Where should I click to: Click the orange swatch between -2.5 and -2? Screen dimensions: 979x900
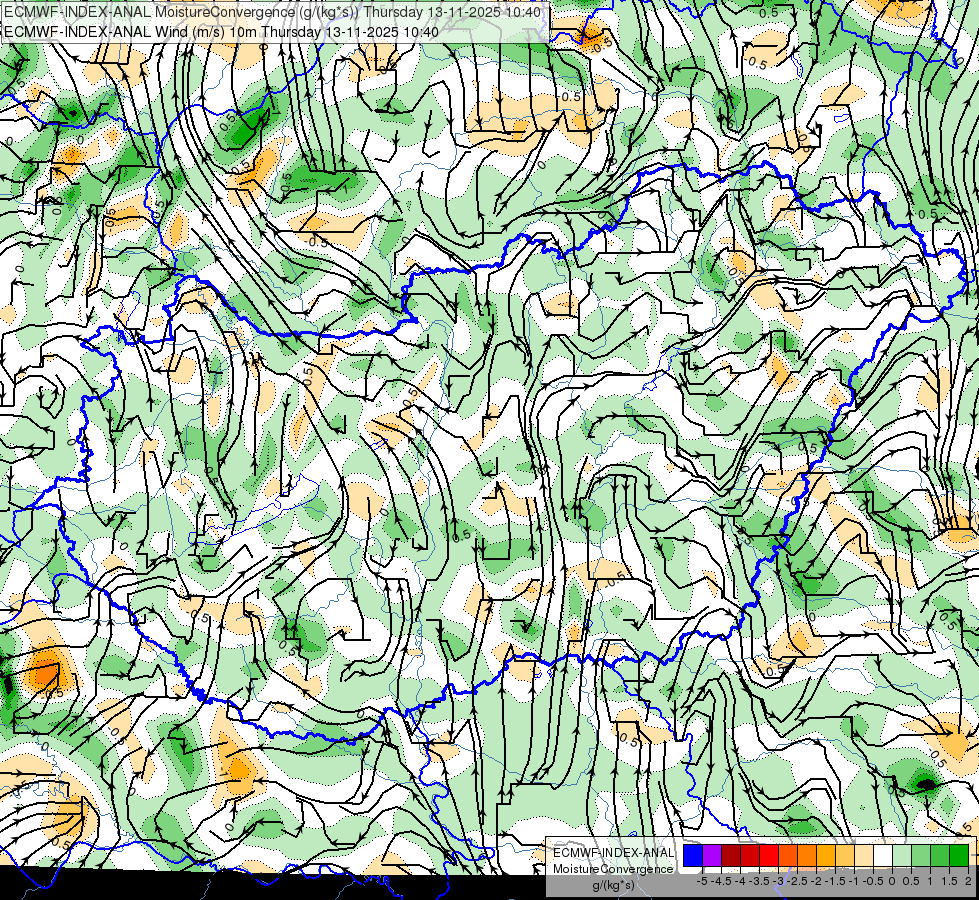click(x=807, y=856)
